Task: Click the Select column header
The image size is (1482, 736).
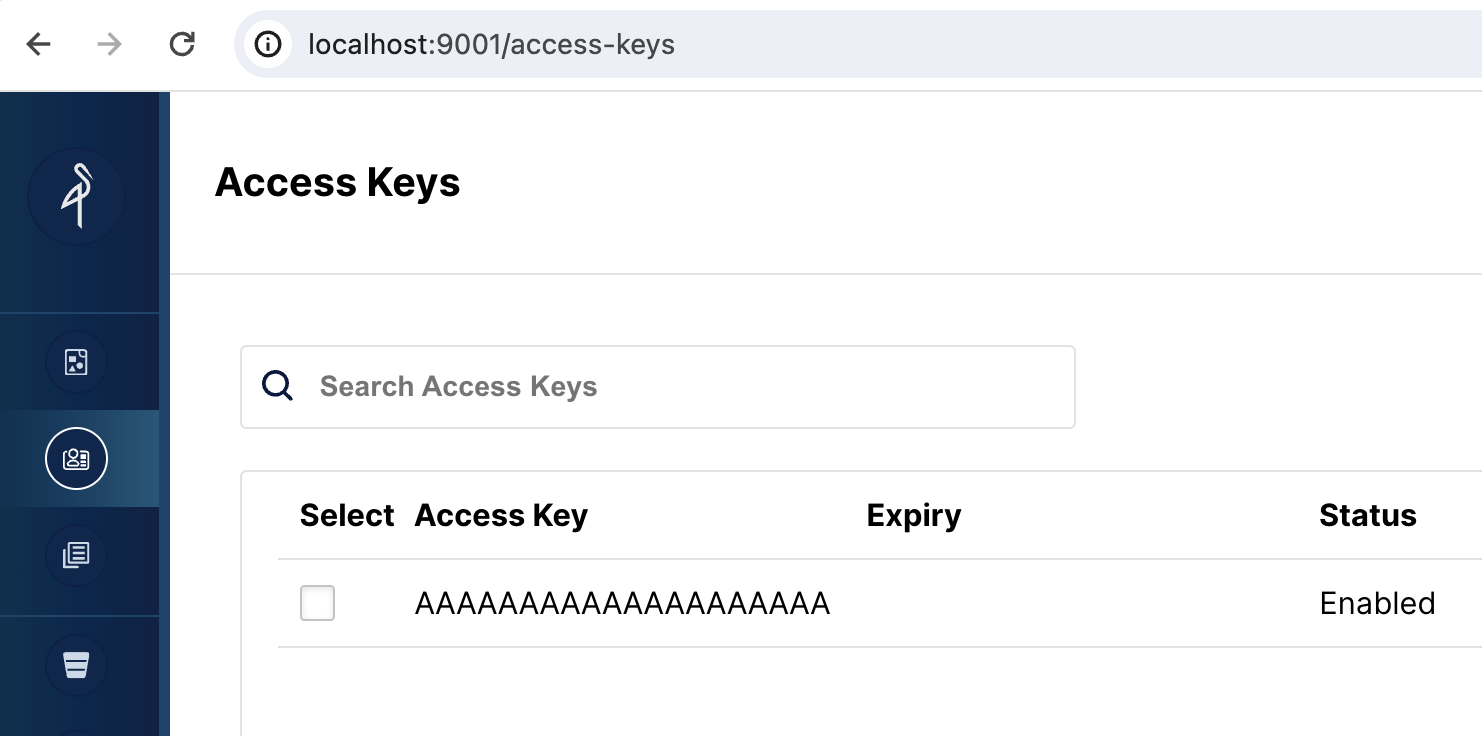Action: 347,515
